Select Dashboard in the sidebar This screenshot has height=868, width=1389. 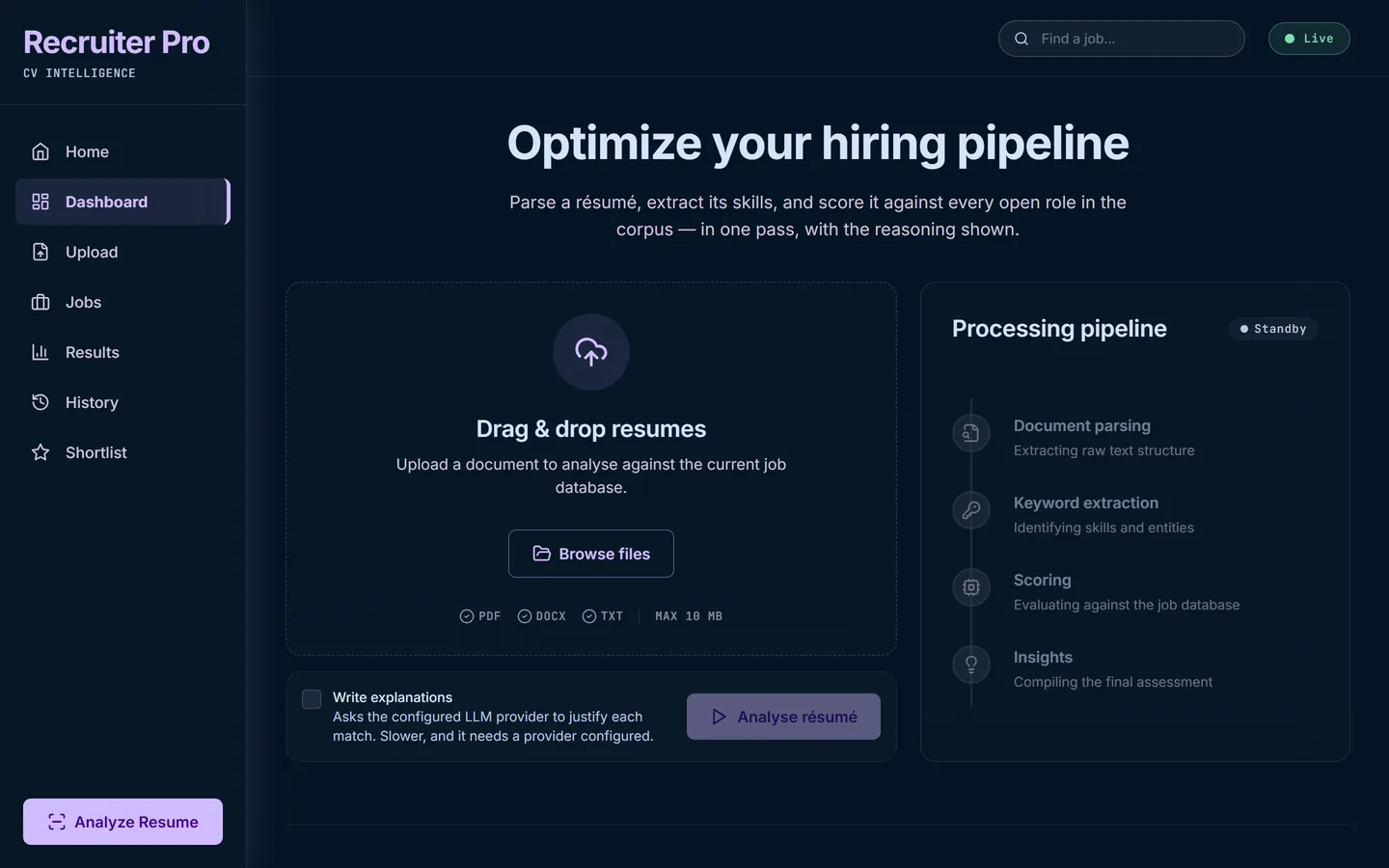click(123, 202)
